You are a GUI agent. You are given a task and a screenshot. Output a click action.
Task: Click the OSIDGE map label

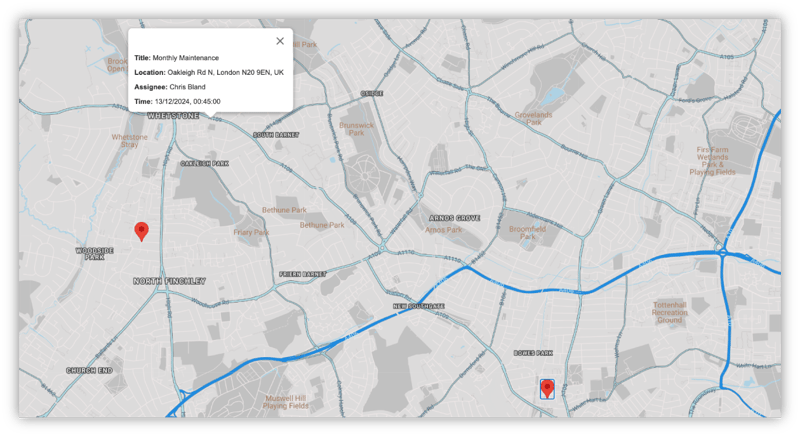(x=372, y=93)
